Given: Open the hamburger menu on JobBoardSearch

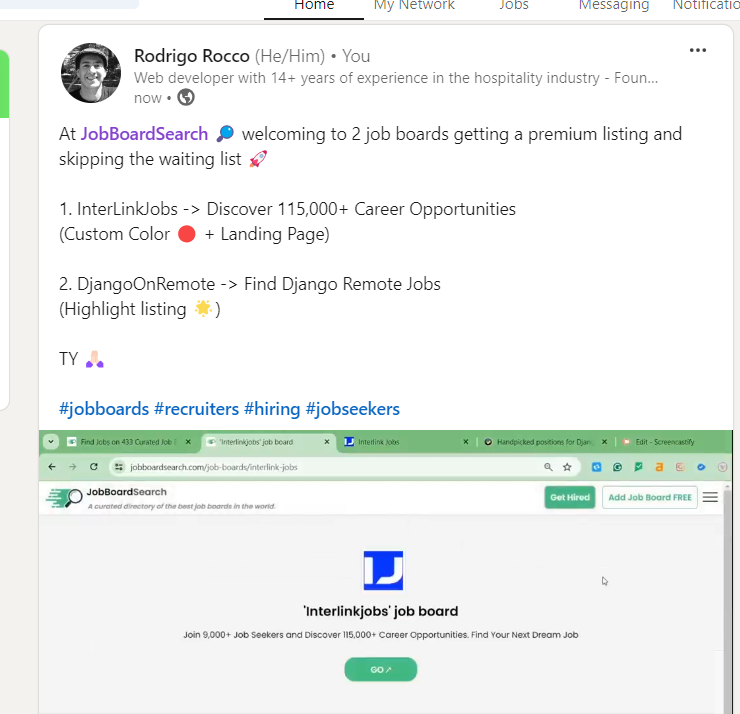Looking at the screenshot, I should (710, 497).
